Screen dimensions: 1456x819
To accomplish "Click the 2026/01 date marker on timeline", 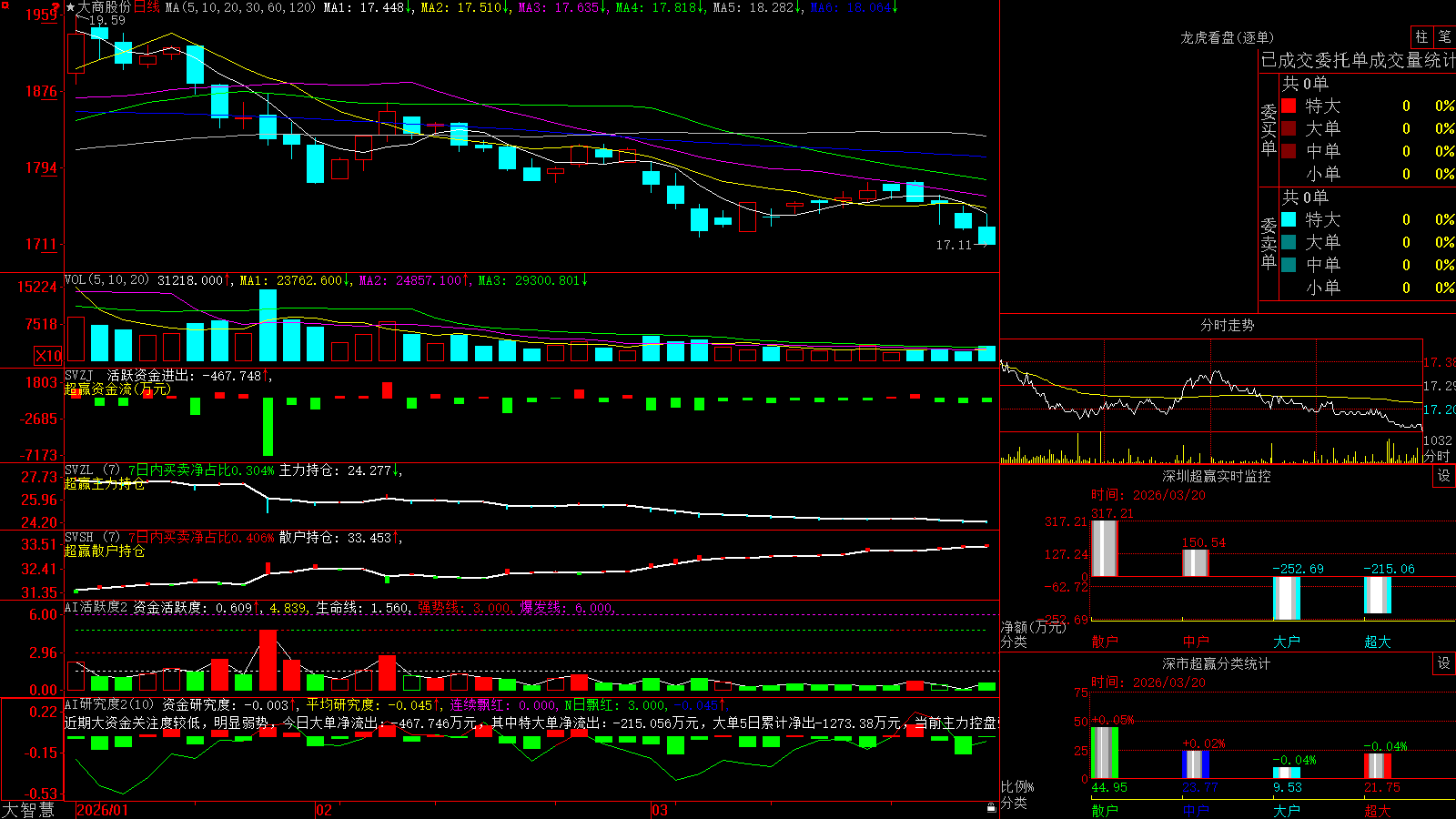I will point(103,810).
